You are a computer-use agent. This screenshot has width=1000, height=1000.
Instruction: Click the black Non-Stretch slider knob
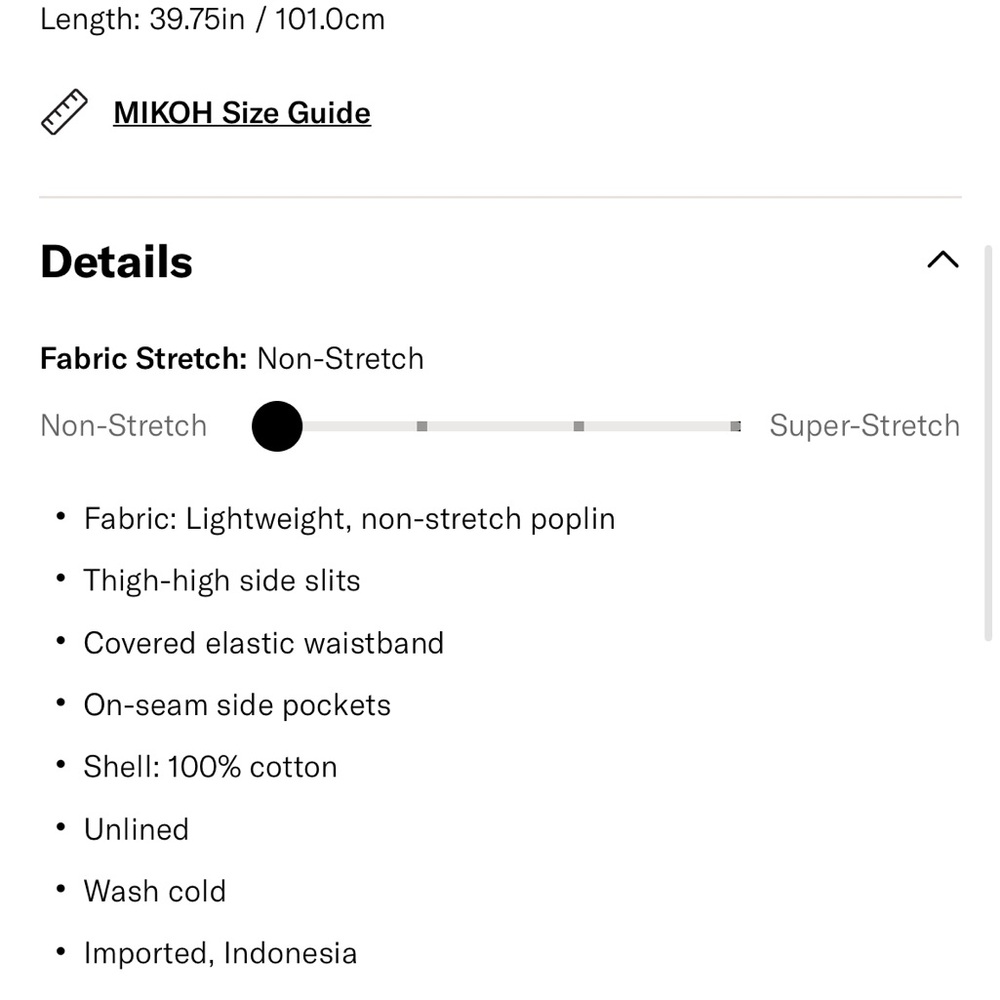[277, 426]
